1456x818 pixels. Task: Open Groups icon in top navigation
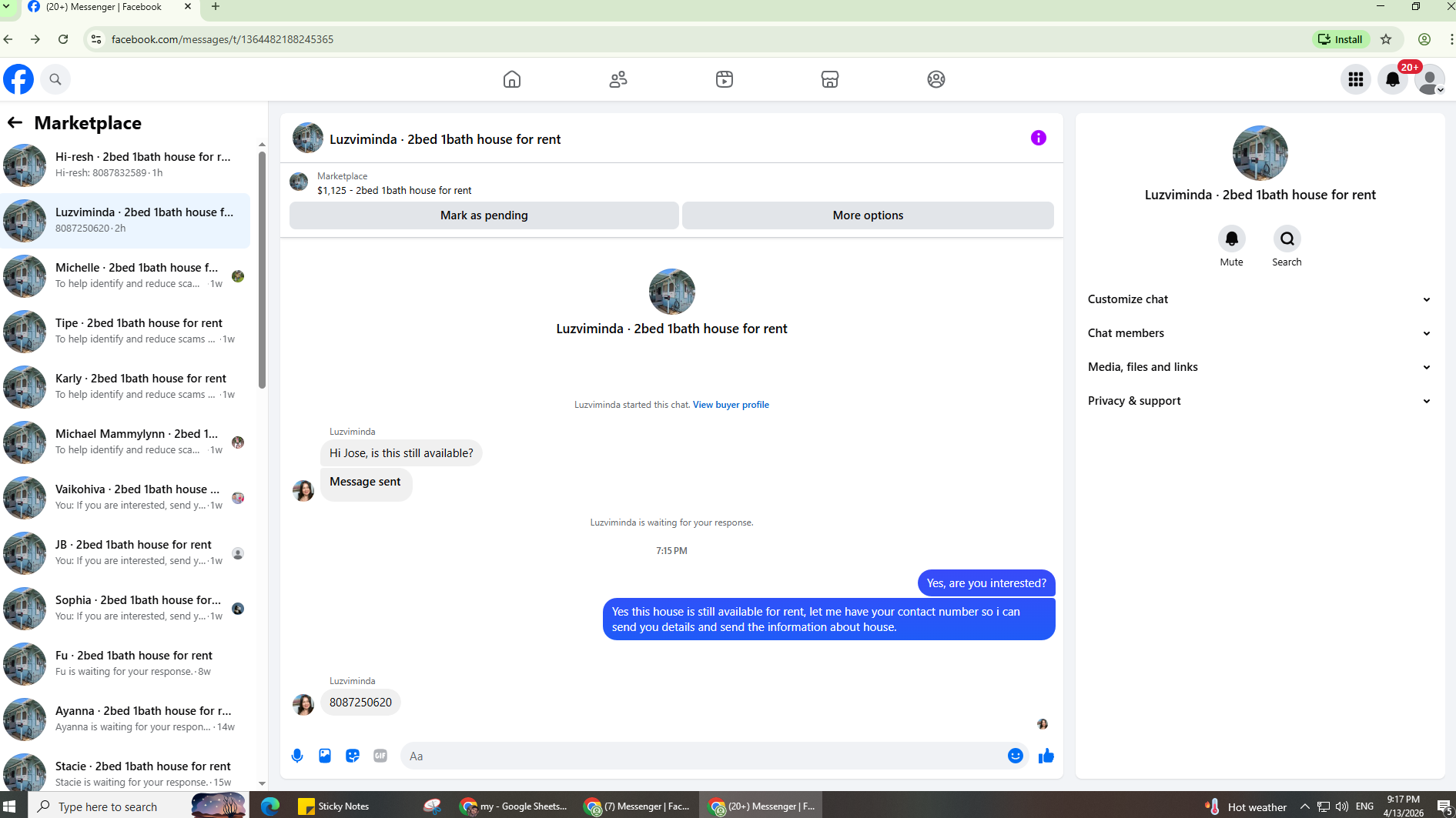(936, 79)
